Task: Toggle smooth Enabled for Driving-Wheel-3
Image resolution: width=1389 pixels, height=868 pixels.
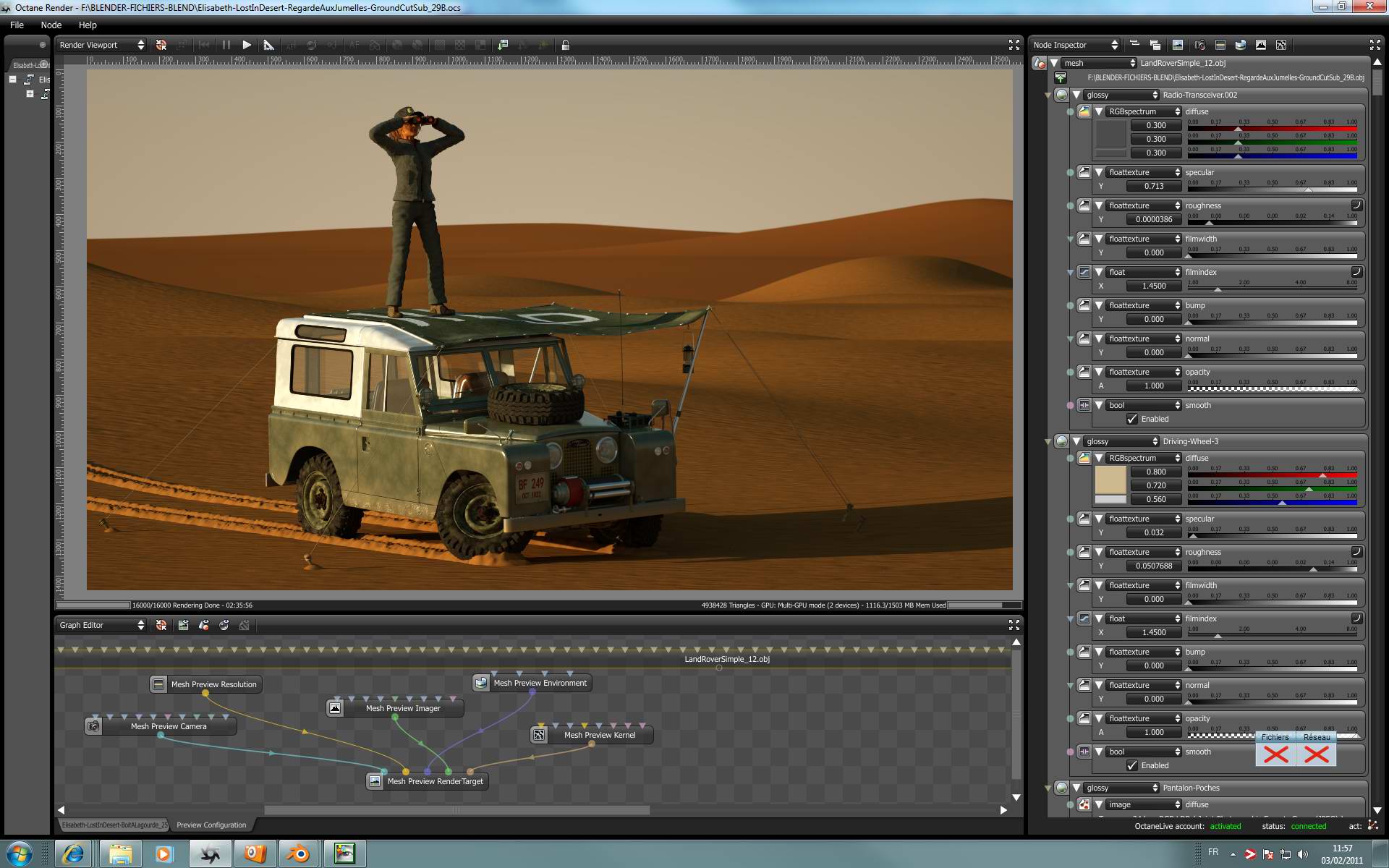Action: coord(1132,765)
